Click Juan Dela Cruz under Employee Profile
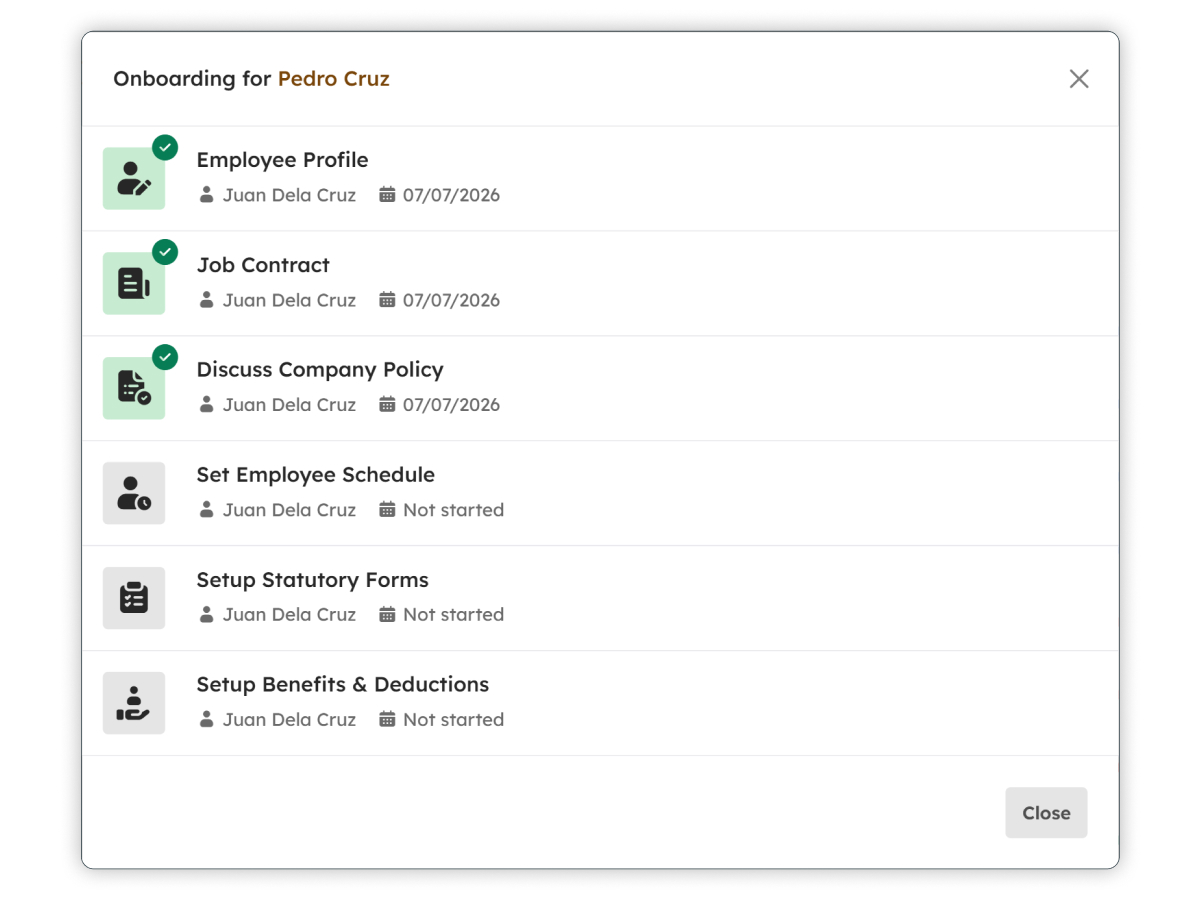The height and width of the screenshot is (900, 1201). 289,195
